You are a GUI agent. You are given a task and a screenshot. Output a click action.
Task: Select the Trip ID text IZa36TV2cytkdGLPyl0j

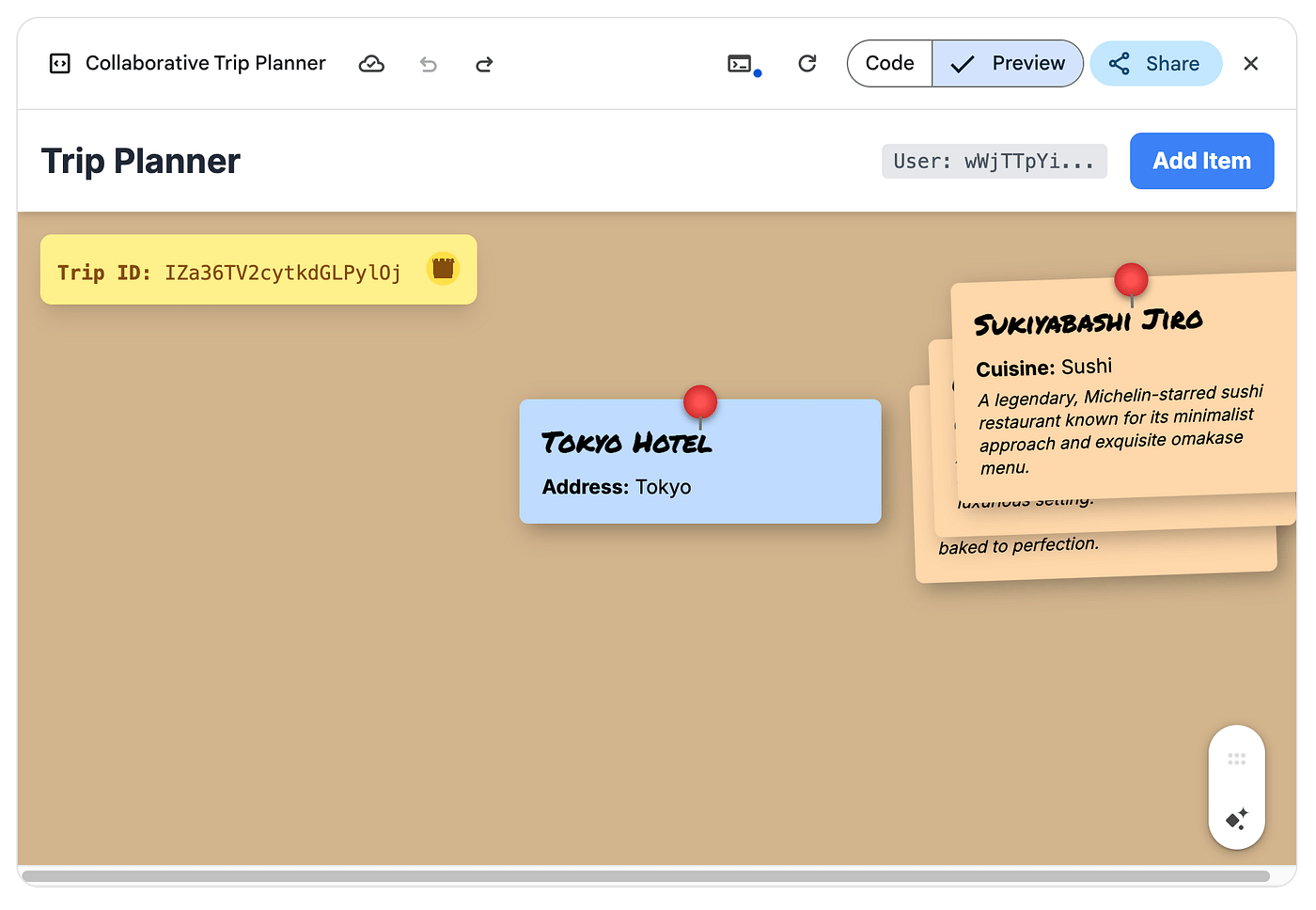pyautogui.click(x=283, y=273)
